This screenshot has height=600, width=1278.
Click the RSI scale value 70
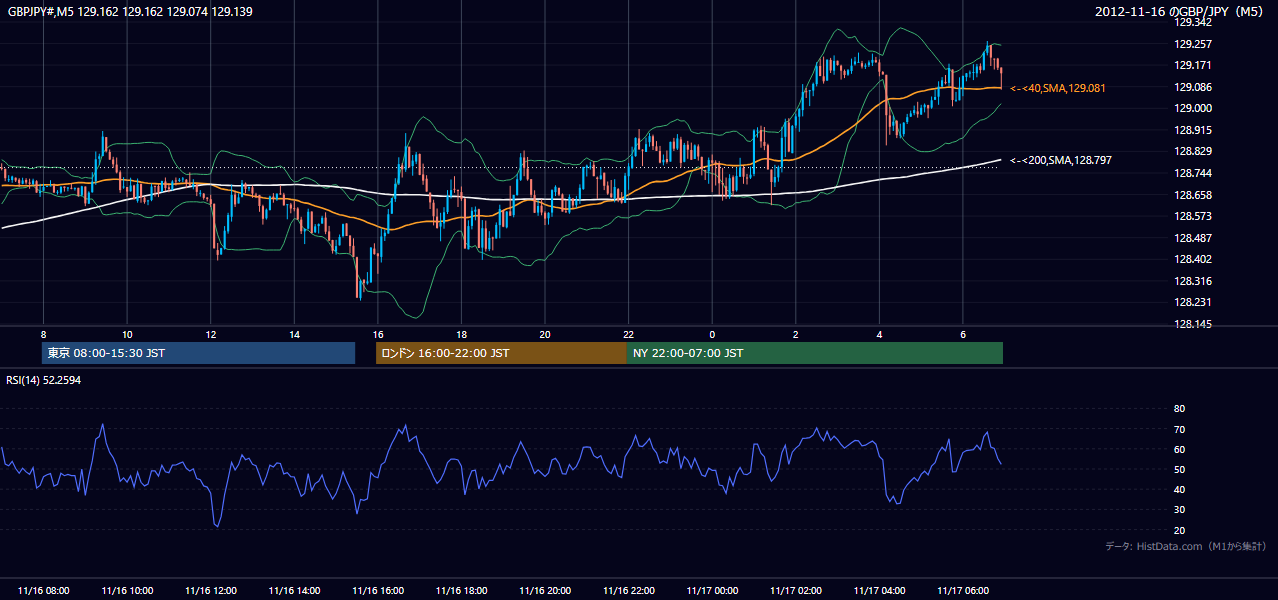[x=1180, y=429]
